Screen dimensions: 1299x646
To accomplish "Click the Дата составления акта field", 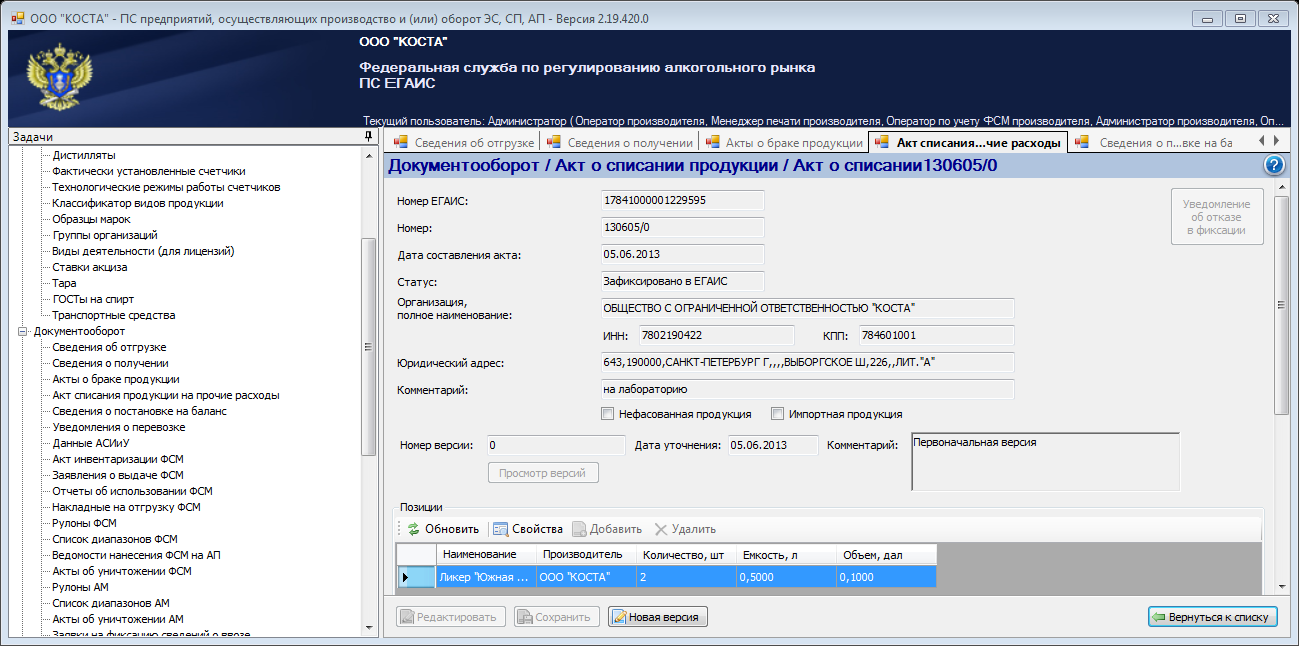I will click(682, 254).
